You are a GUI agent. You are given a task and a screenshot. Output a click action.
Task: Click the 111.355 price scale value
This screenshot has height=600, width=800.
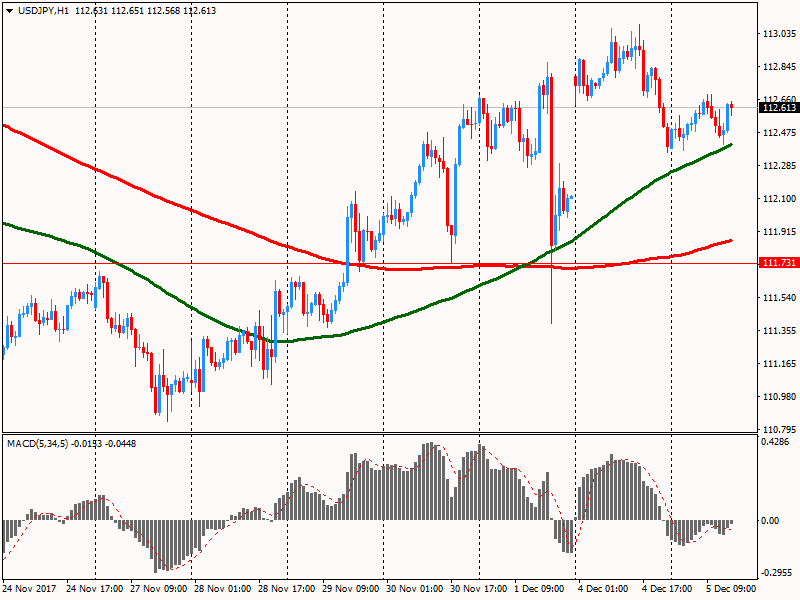779,331
